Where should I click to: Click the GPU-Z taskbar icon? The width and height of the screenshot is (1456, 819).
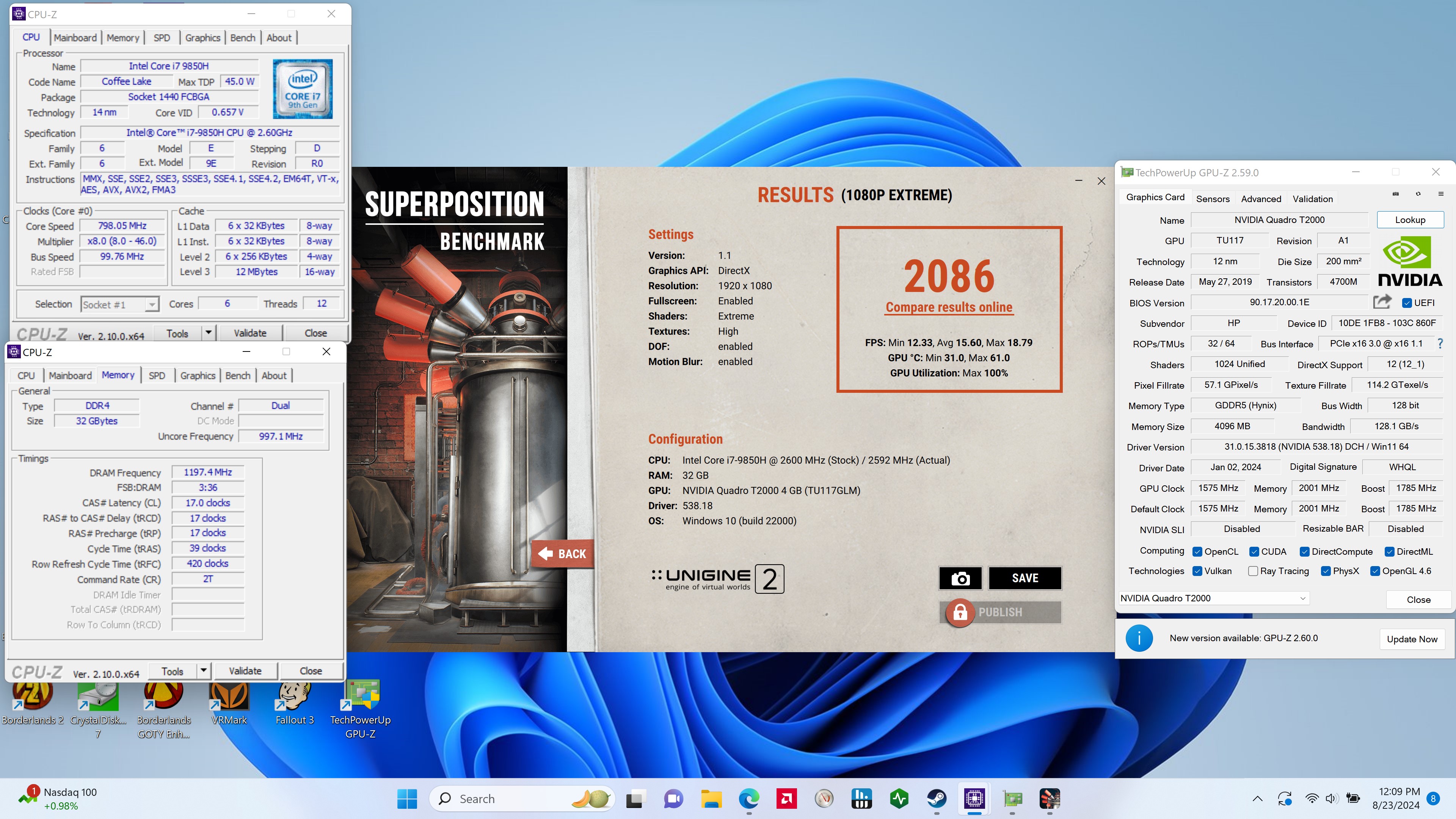tap(1012, 799)
